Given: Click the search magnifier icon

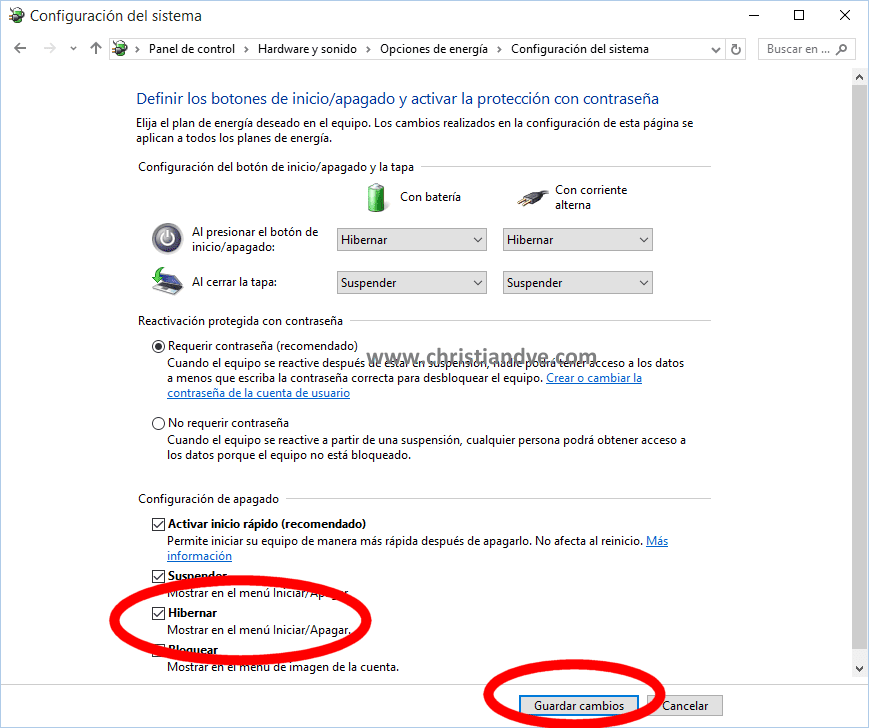Looking at the screenshot, I should [x=841, y=49].
